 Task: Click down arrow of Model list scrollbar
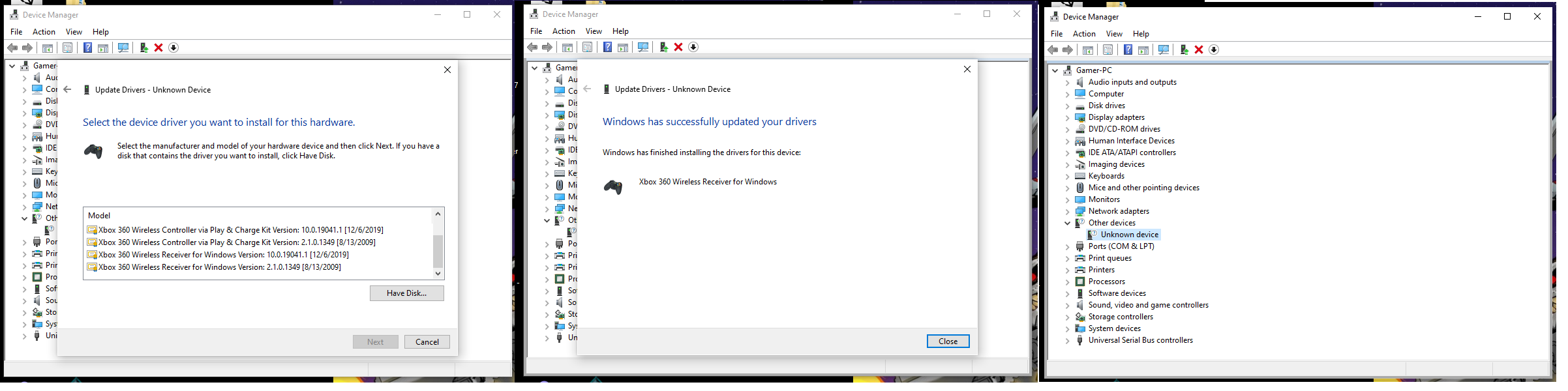[x=438, y=274]
